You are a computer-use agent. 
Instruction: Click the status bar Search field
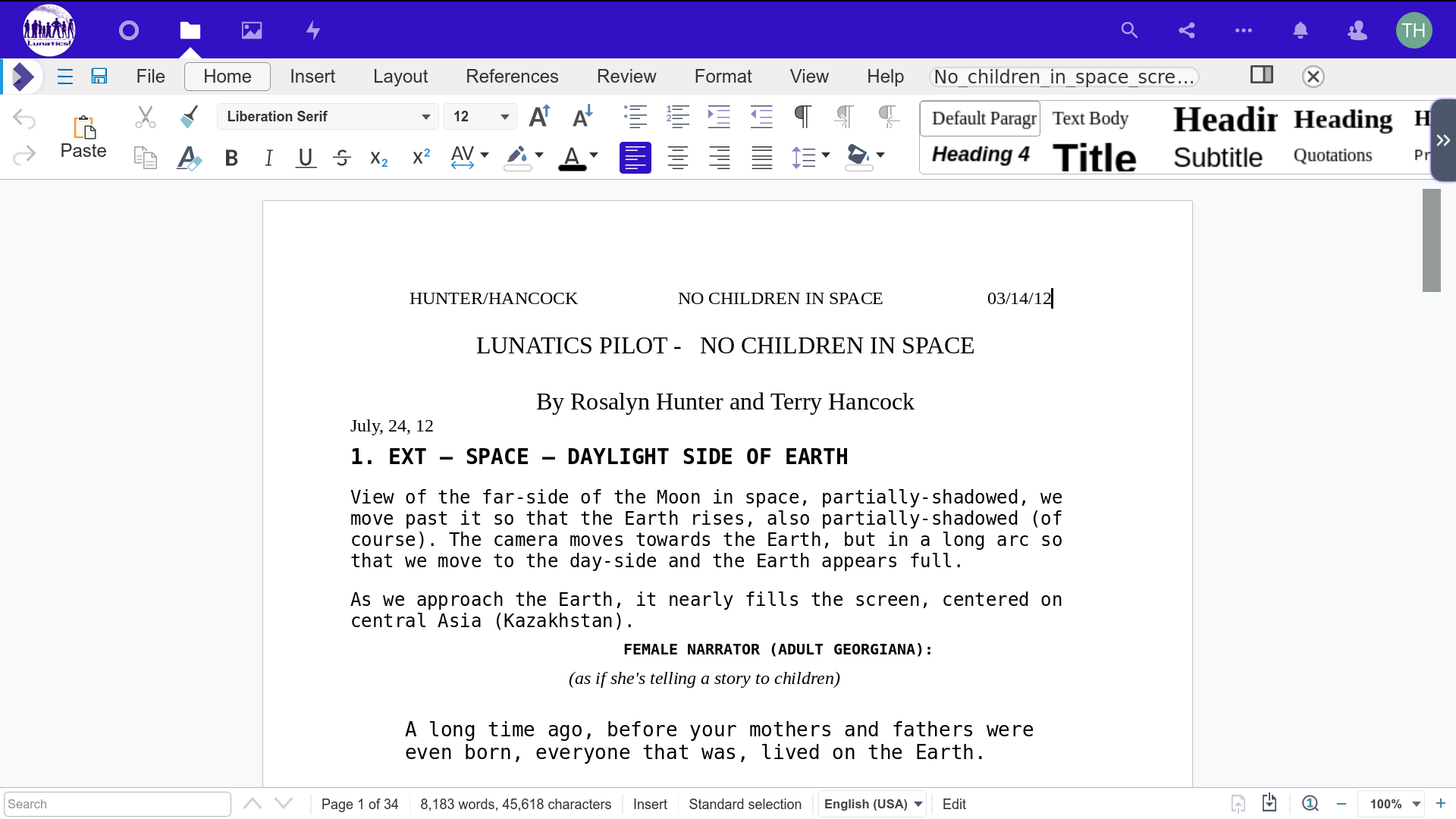click(x=118, y=804)
